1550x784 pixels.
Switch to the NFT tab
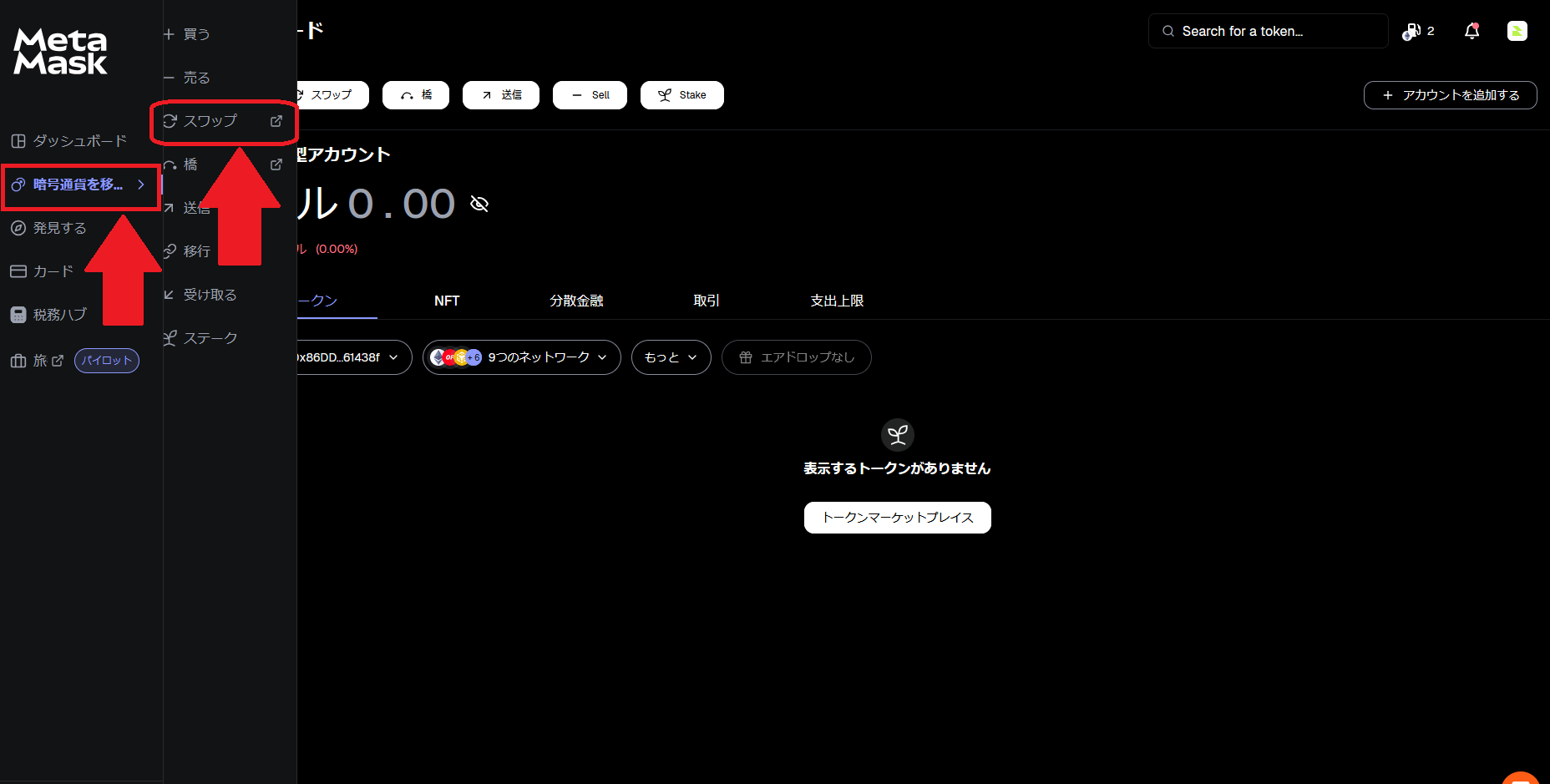point(447,301)
